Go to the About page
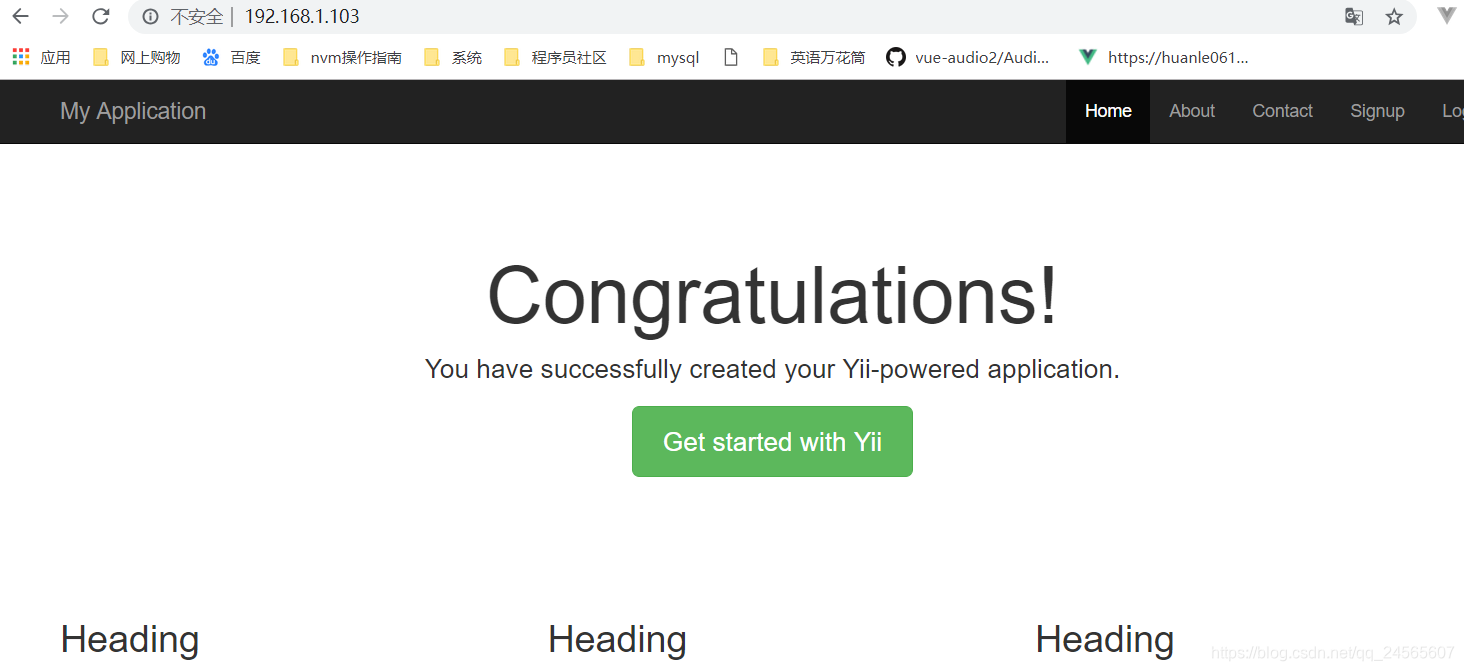 pos(1192,111)
